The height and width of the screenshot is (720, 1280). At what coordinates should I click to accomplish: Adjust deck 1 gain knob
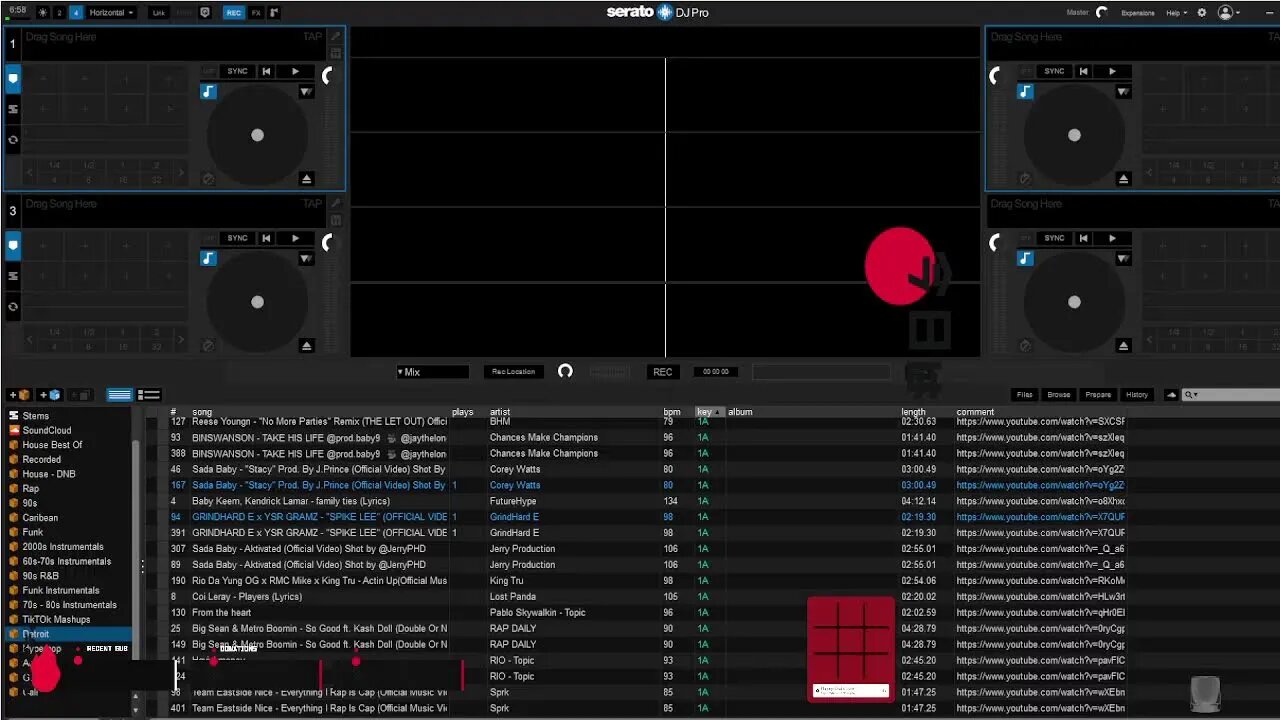(x=327, y=75)
